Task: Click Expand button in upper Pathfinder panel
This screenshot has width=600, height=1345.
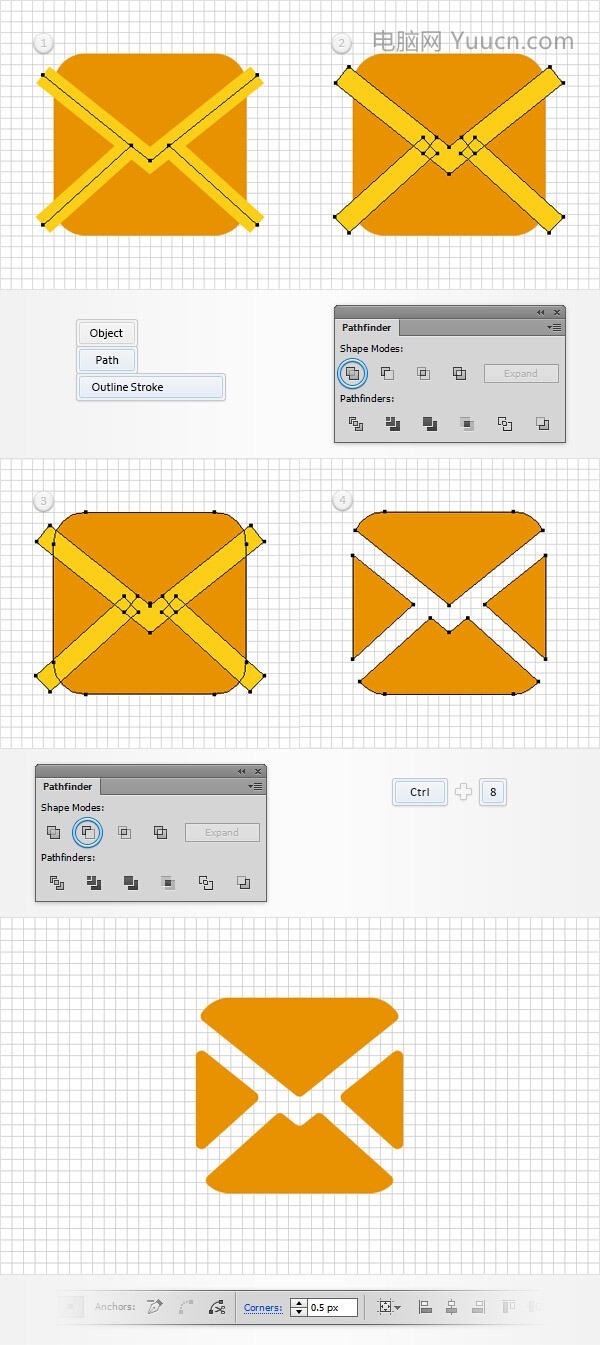Action: tap(521, 373)
